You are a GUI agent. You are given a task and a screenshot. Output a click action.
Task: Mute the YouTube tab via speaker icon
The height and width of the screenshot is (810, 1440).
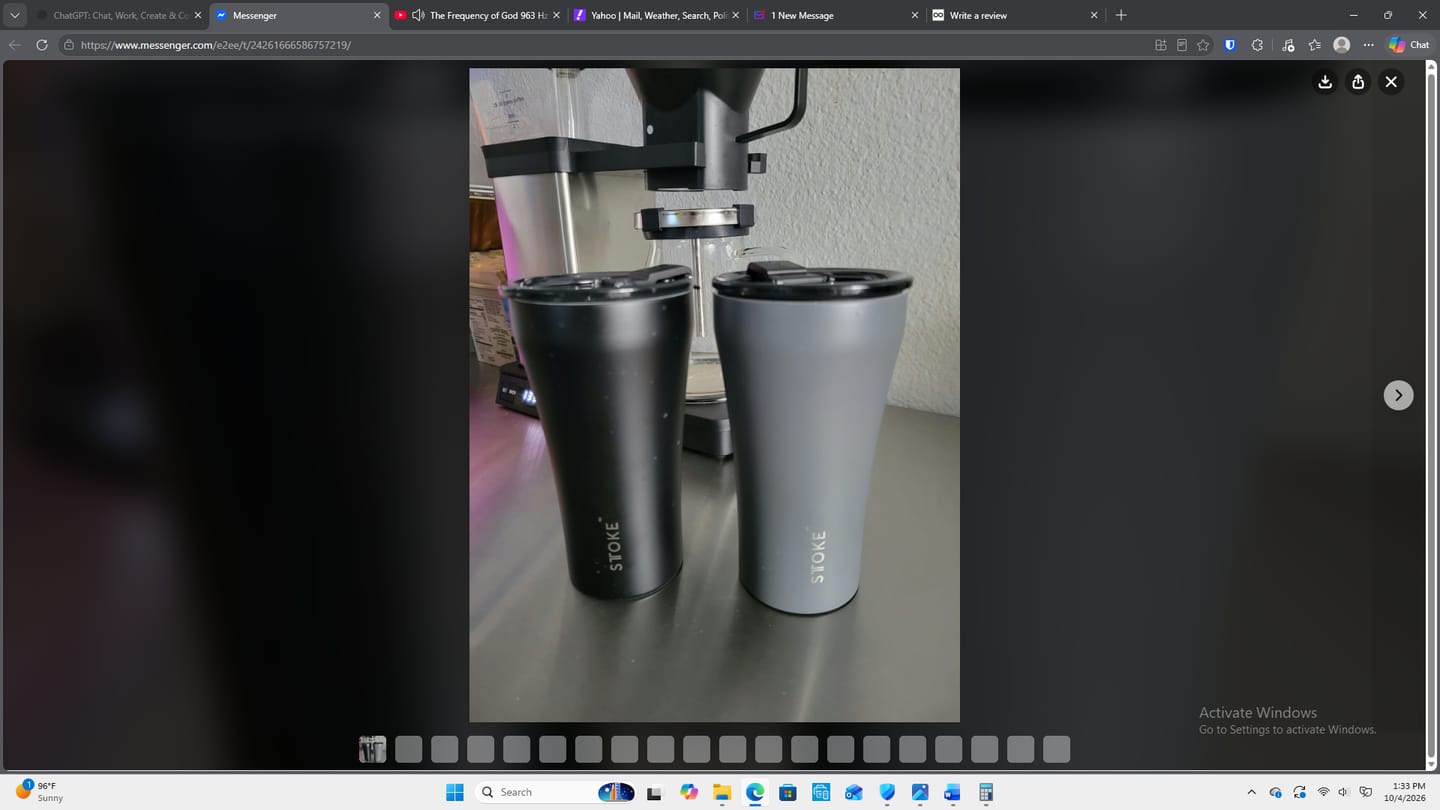[x=418, y=15]
